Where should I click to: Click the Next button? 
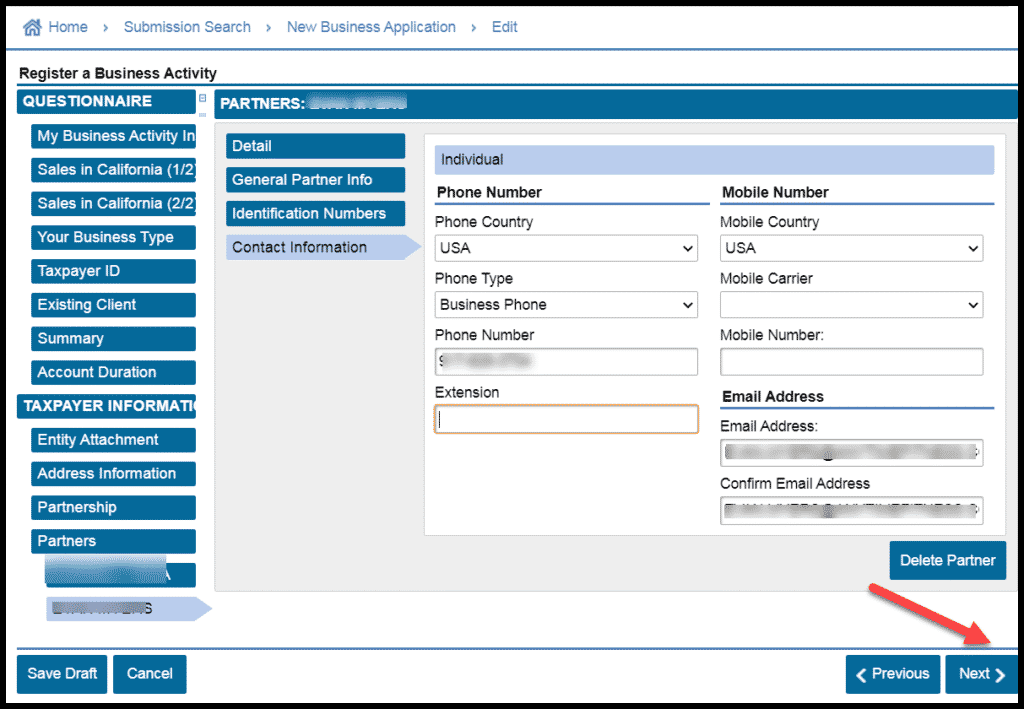981,674
